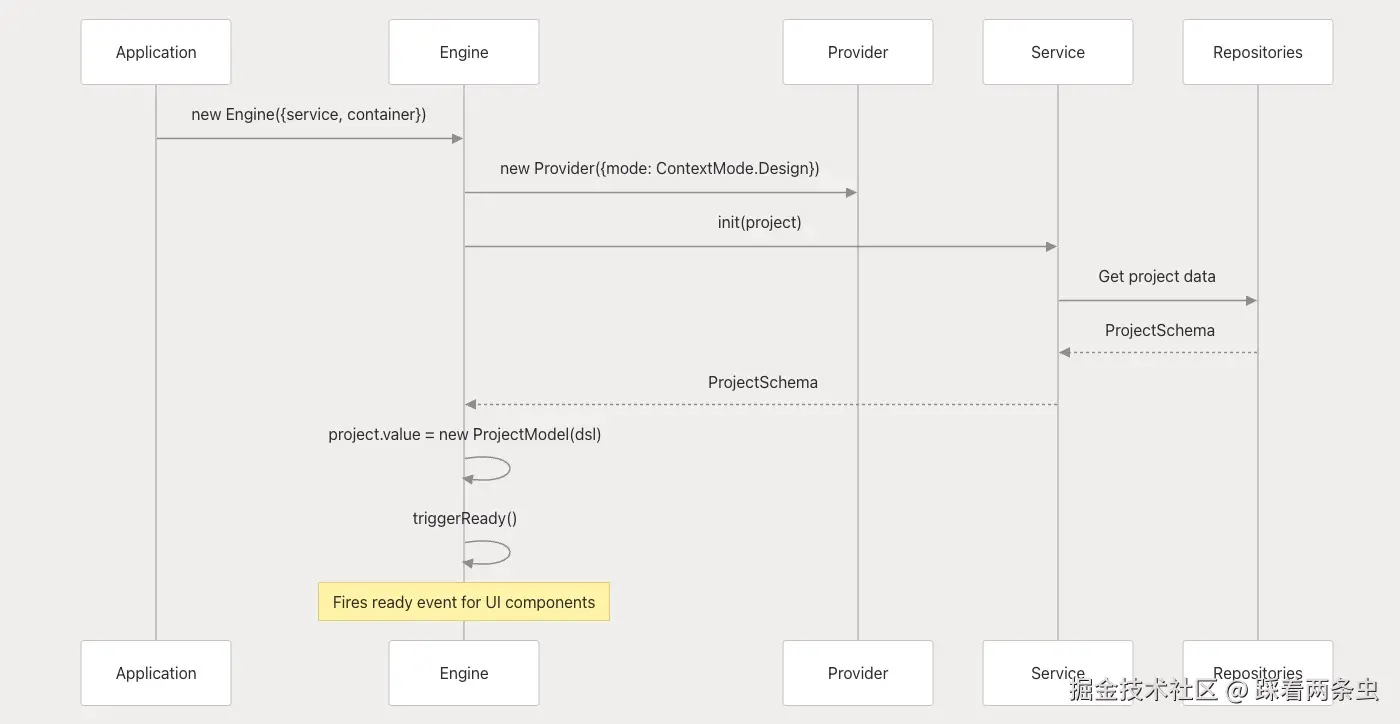Click the "triggerReady()" message label
Image resolution: width=1400 pixels, height=724 pixels.
465,518
